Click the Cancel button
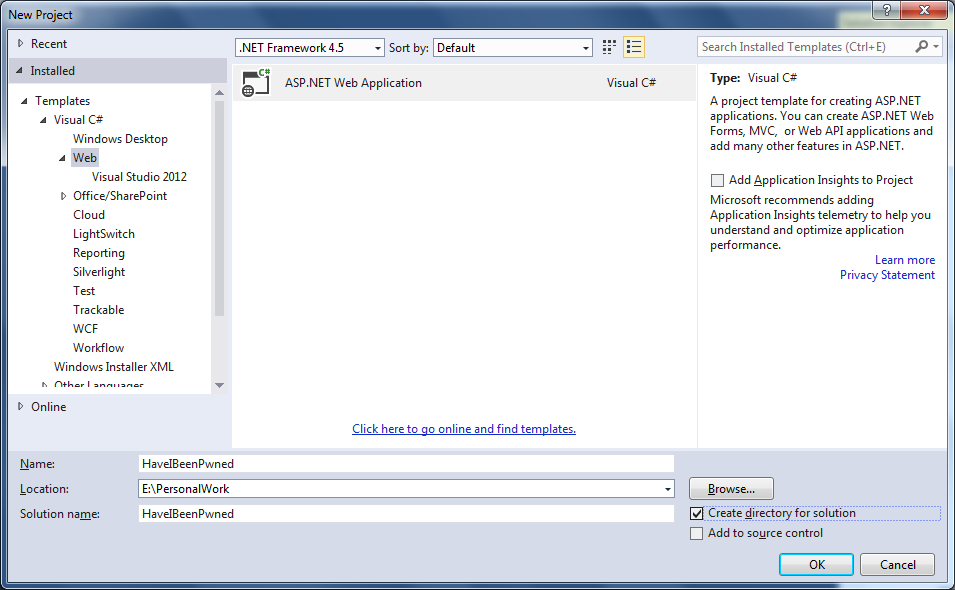The height and width of the screenshot is (590, 955). (x=897, y=564)
